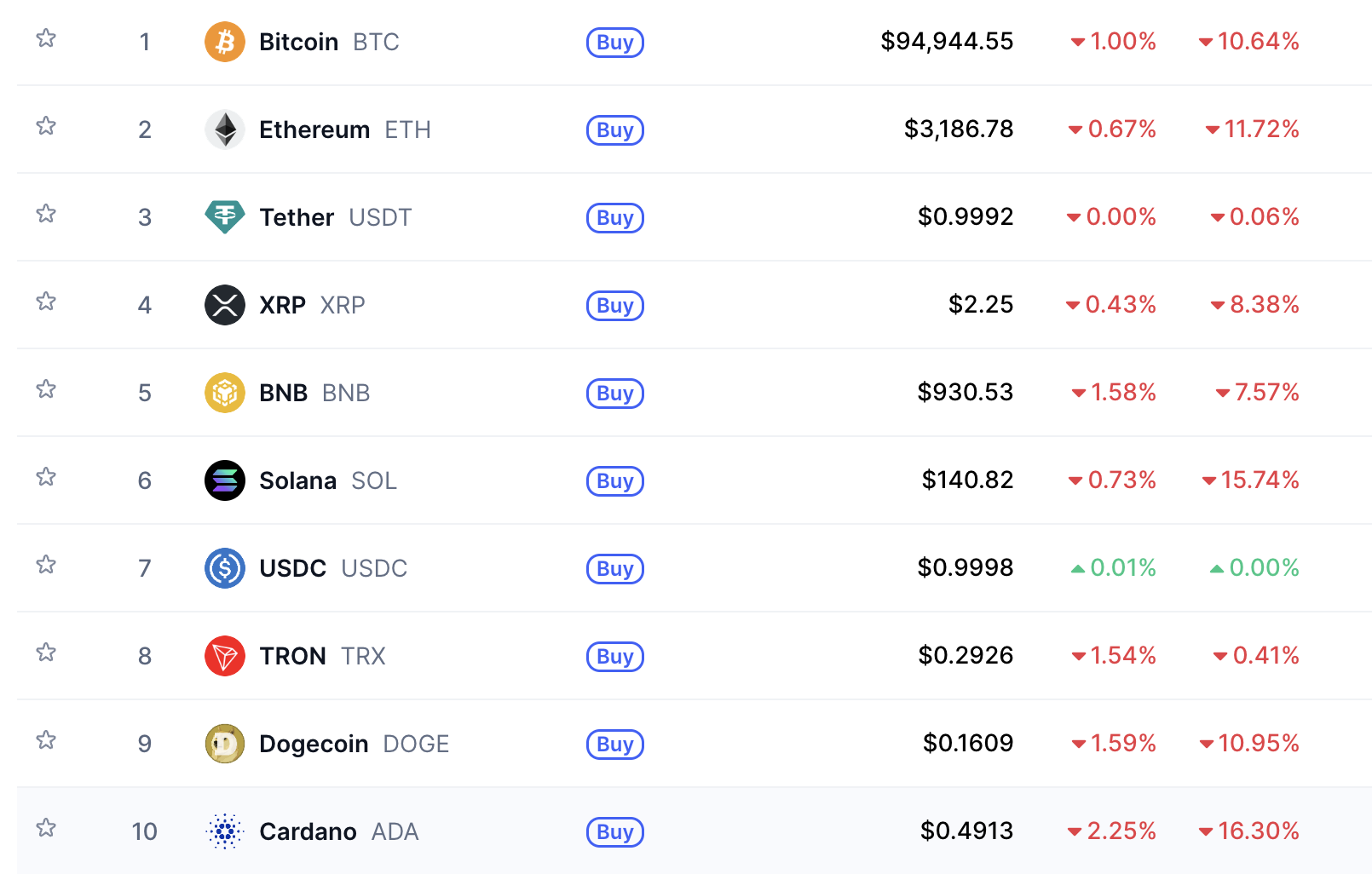1372x874 pixels.
Task: Click the TRON red logo icon
Action: coord(225,656)
